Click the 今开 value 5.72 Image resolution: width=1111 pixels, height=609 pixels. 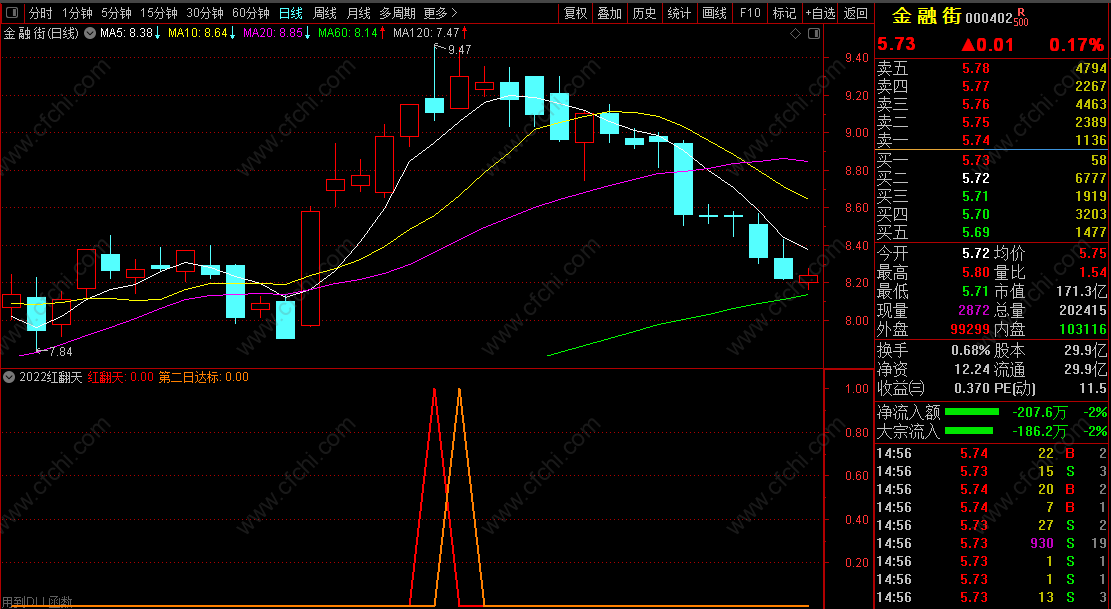coord(976,254)
